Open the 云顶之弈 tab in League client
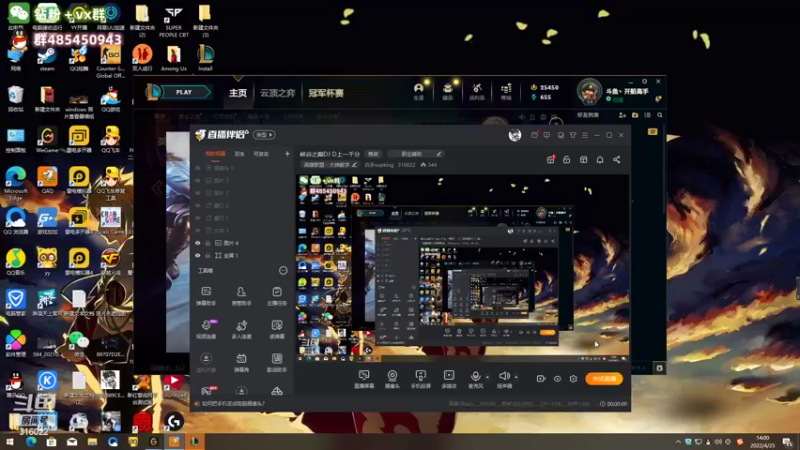This screenshot has height=450, width=800. click(x=278, y=93)
